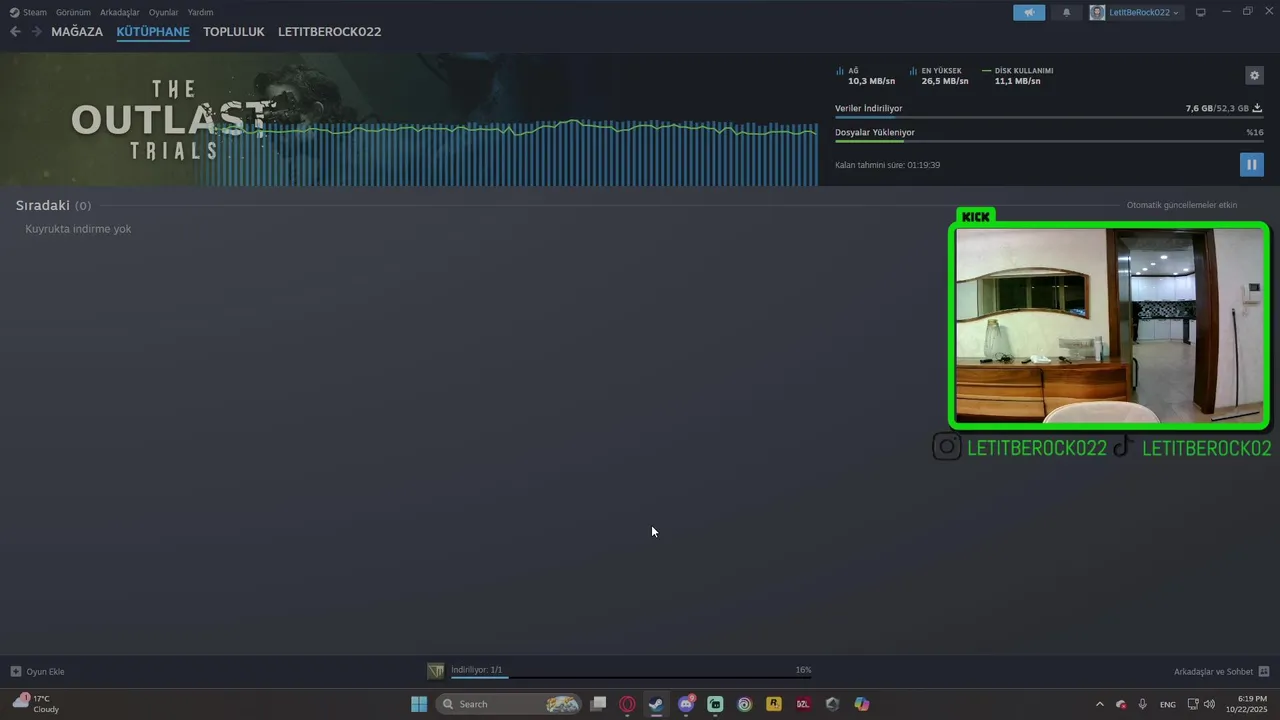This screenshot has width=1280, height=720.
Task: Click the game thumbnail in bottom download bar
Action: pos(435,671)
